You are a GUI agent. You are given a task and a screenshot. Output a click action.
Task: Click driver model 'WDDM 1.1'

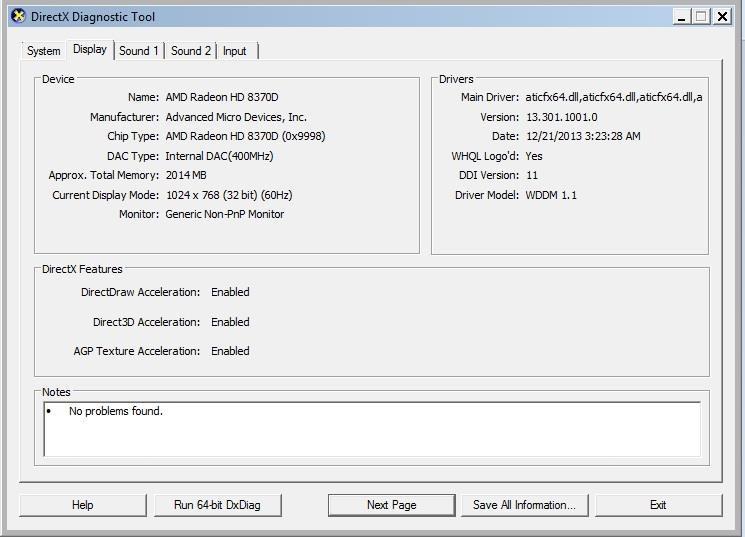tap(551, 195)
